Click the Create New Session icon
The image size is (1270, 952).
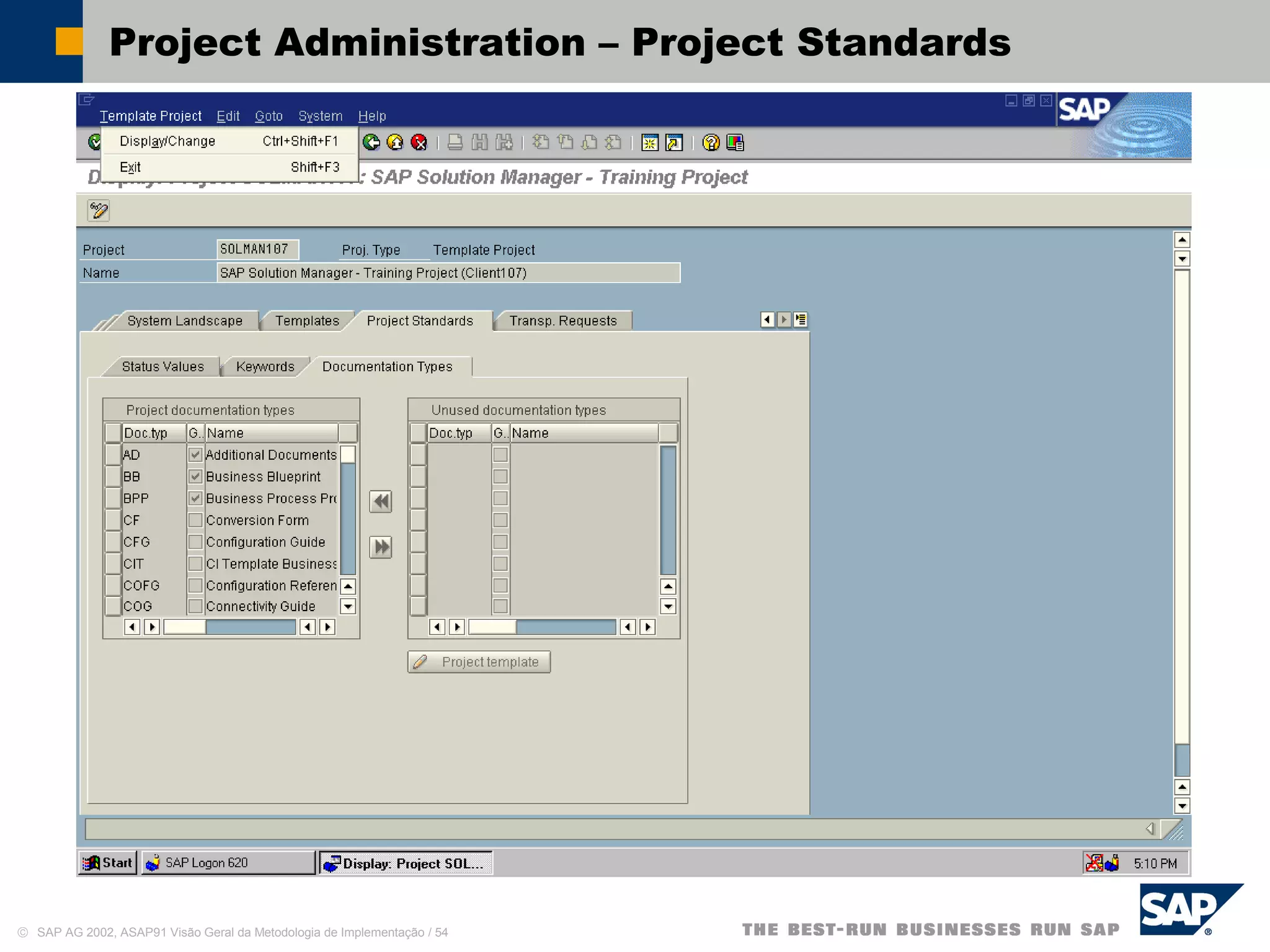coord(650,143)
